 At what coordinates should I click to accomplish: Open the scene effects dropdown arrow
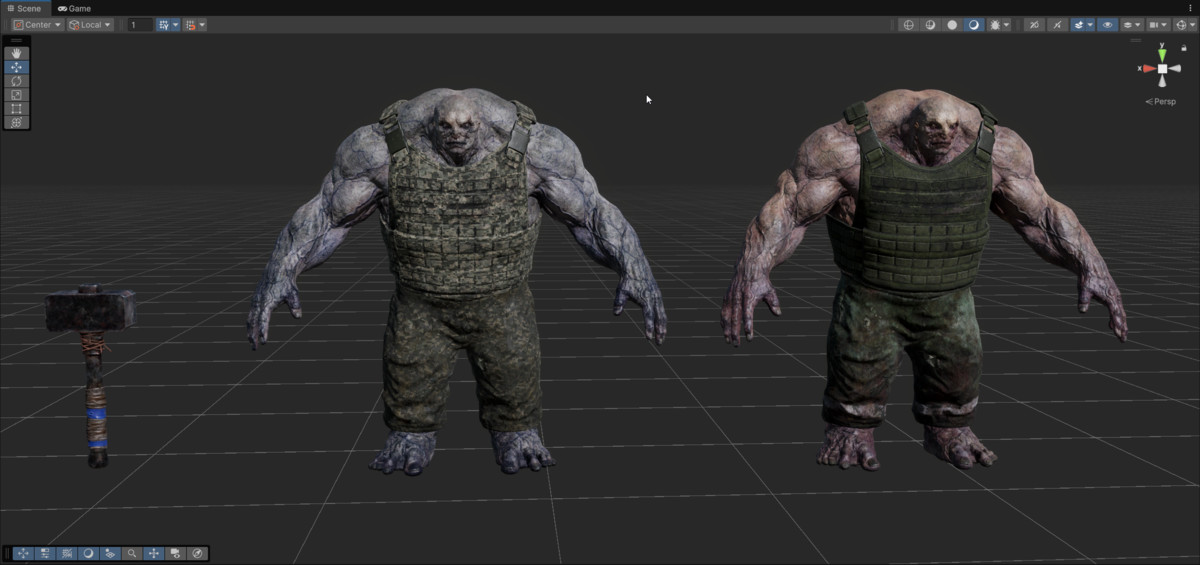pyautogui.click(x=1090, y=25)
